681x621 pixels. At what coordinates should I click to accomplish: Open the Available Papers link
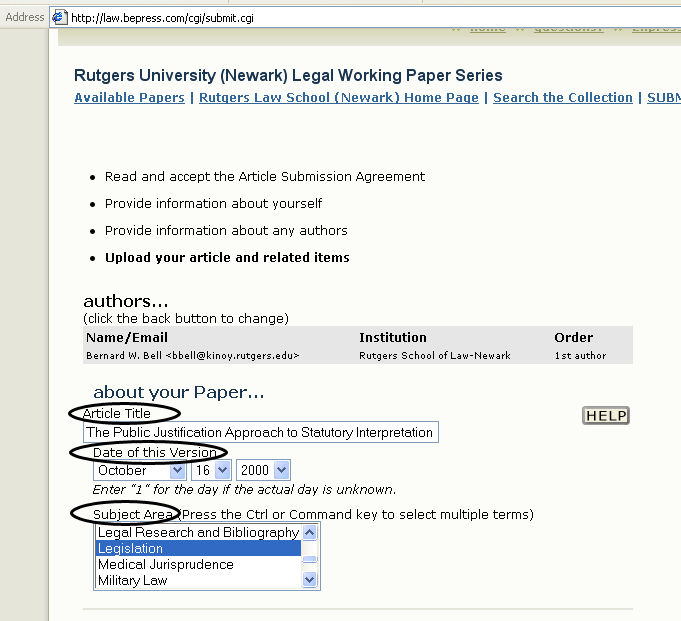pyautogui.click(x=129, y=97)
